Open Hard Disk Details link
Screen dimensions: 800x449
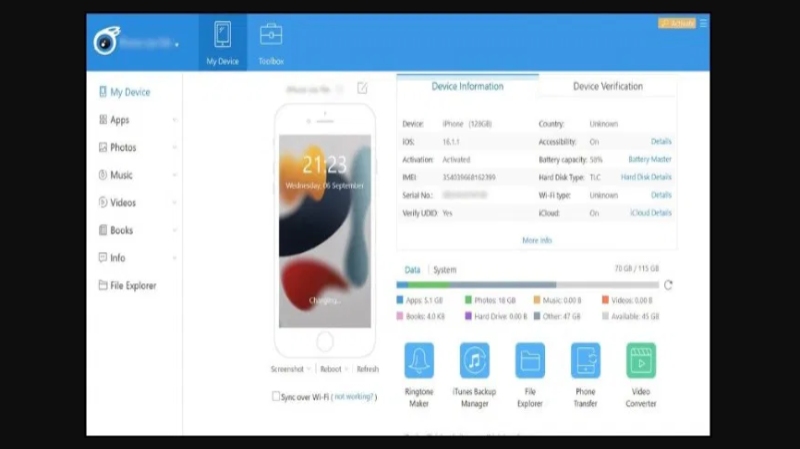(646, 177)
